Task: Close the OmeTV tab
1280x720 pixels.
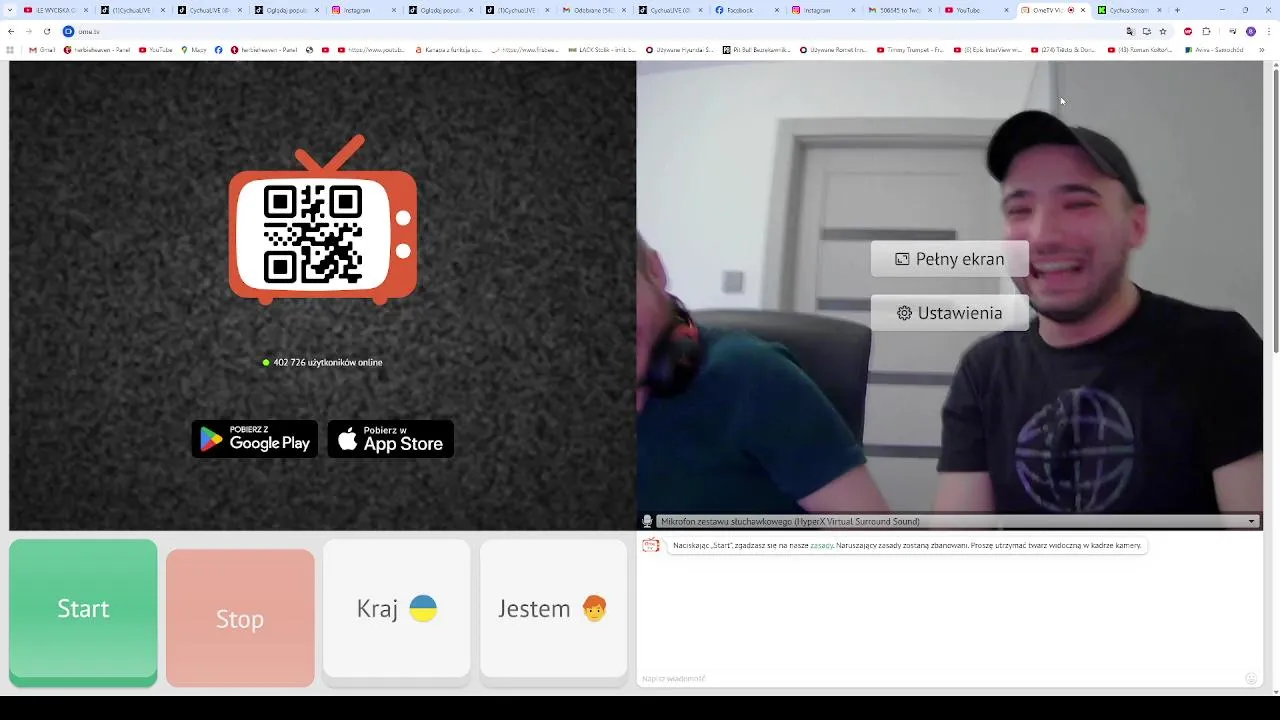Action: tap(1083, 10)
